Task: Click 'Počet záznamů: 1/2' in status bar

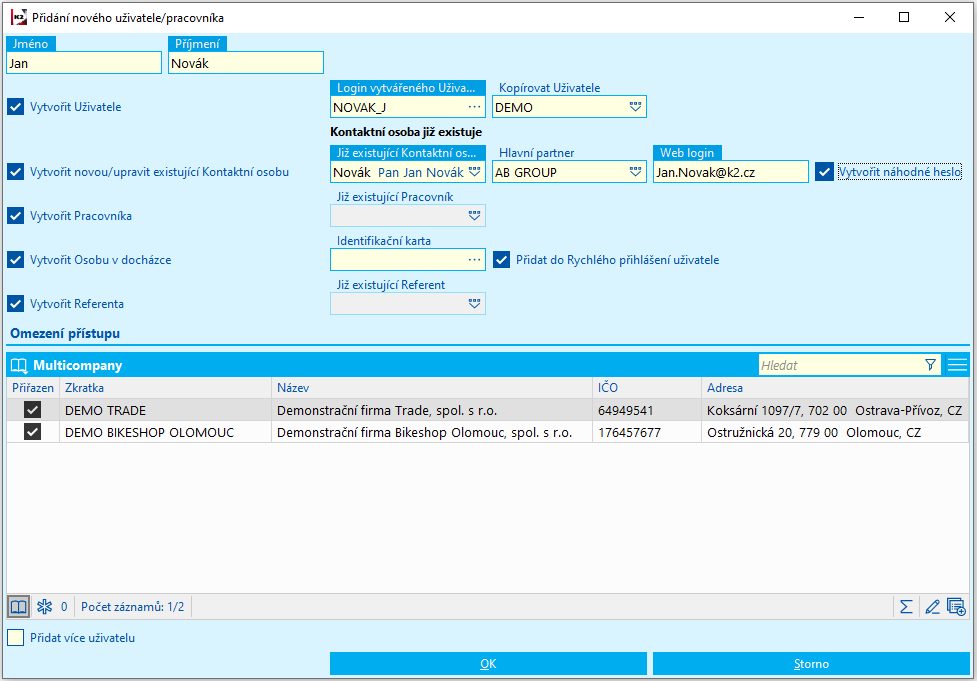Action: point(133,606)
